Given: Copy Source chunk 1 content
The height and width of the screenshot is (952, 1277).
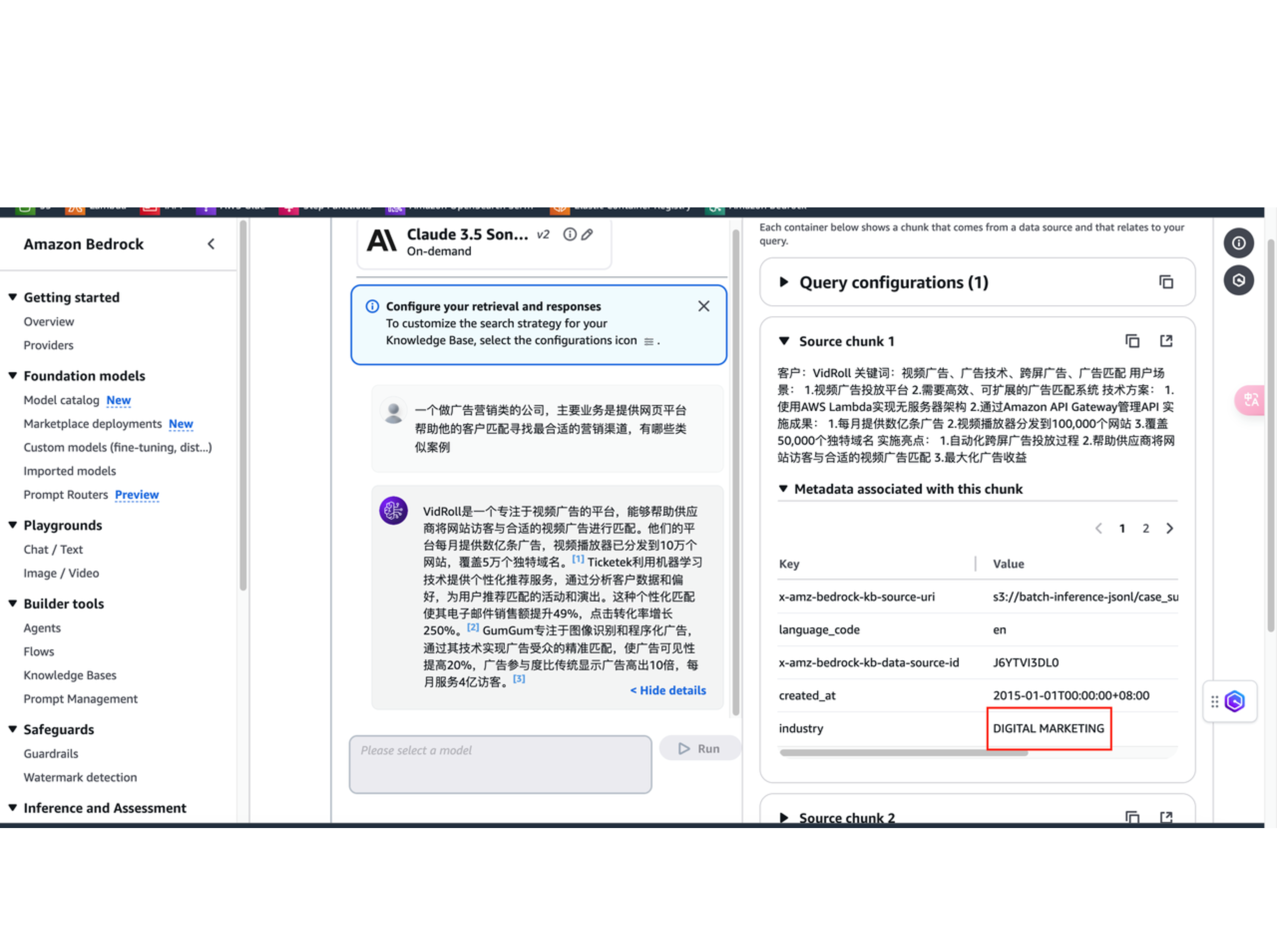Looking at the screenshot, I should 1132,341.
